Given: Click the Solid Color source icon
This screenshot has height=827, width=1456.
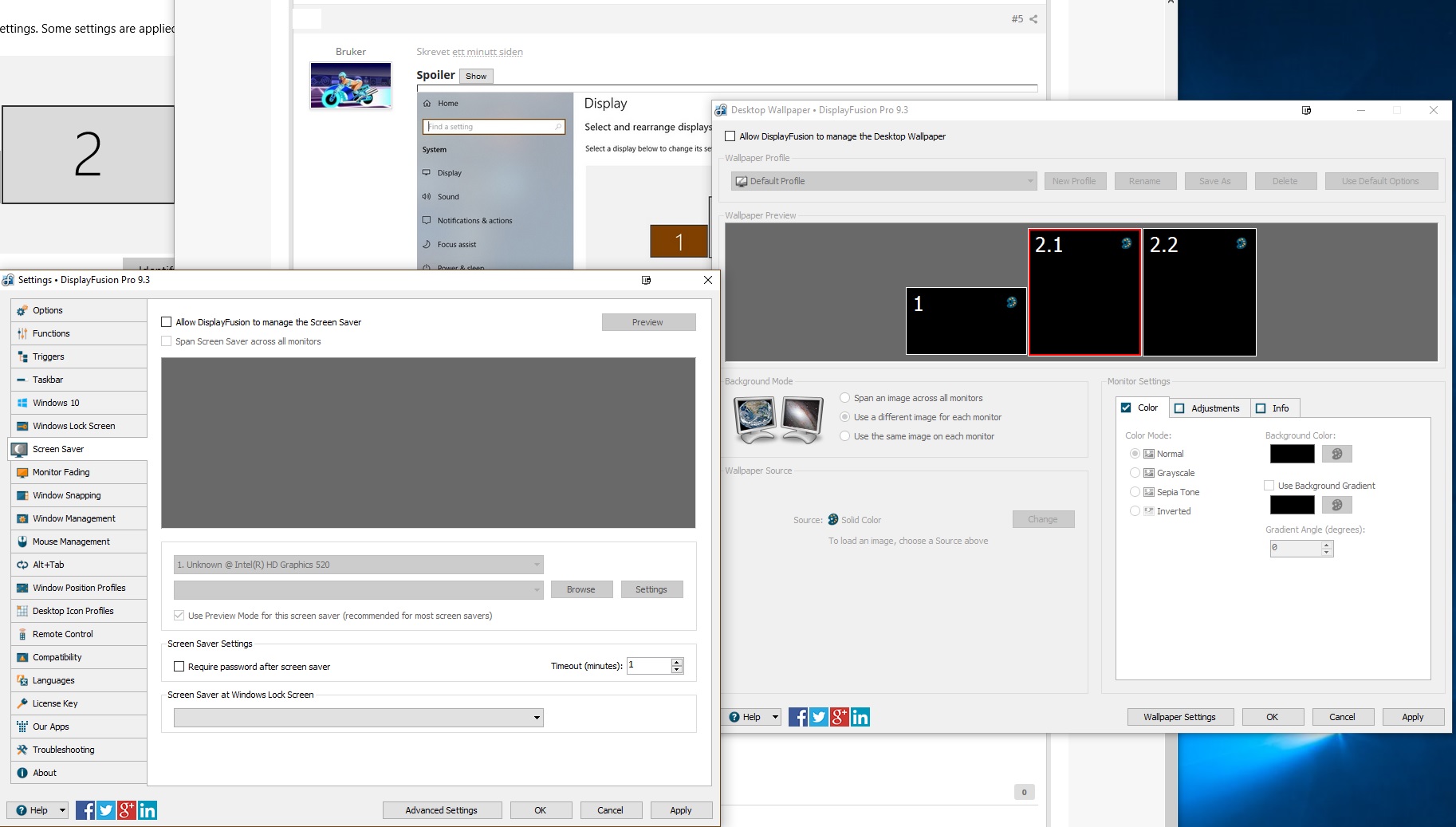Looking at the screenshot, I should coord(833,519).
